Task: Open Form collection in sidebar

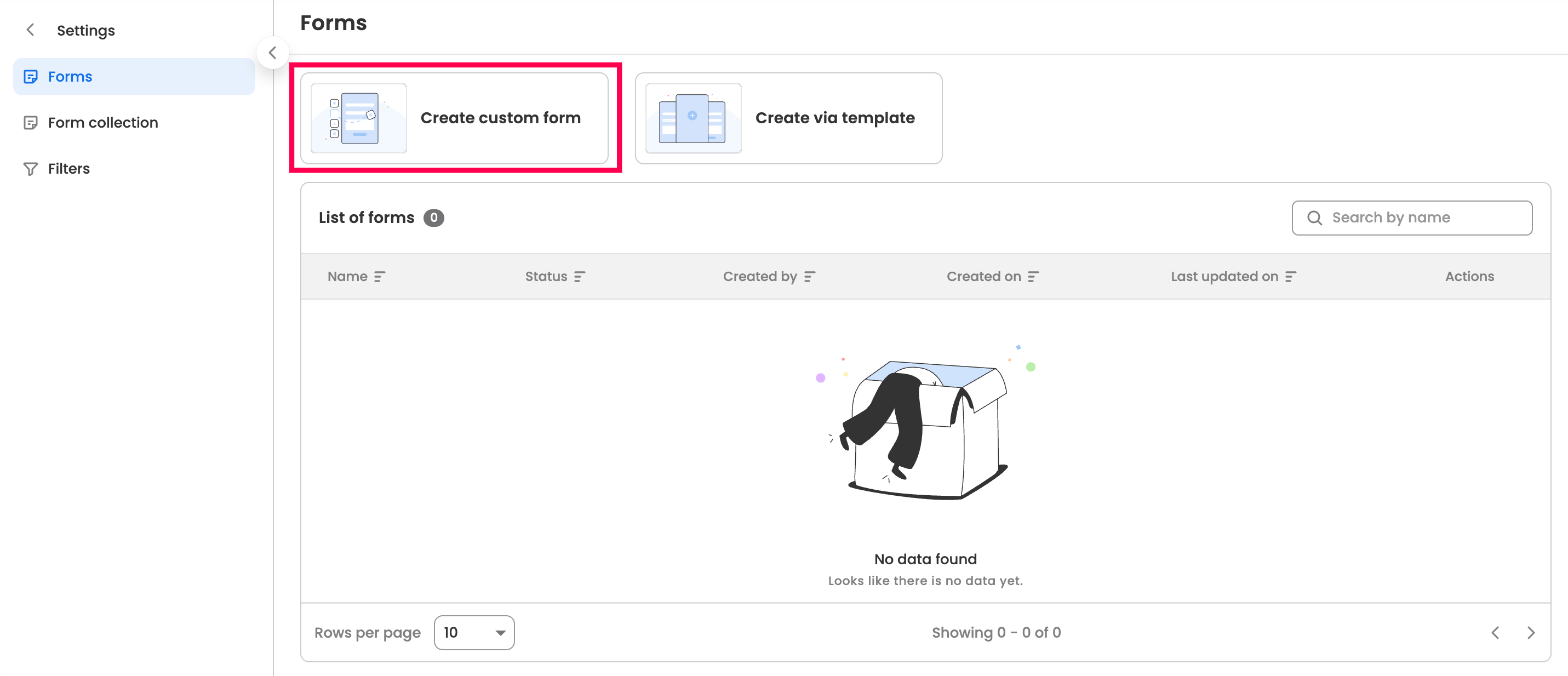Action: (102, 122)
